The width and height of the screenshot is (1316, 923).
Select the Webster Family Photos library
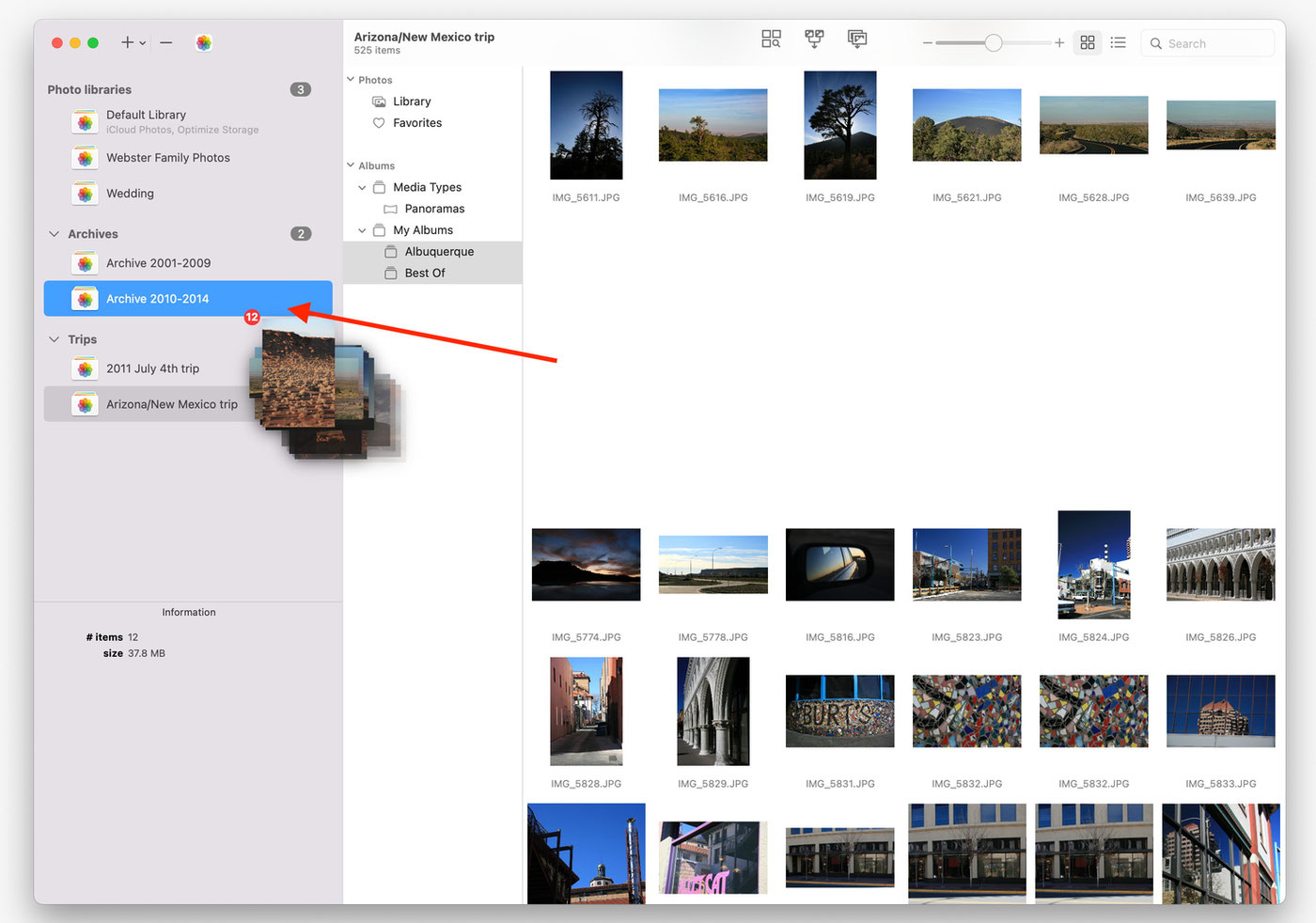[167, 158]
